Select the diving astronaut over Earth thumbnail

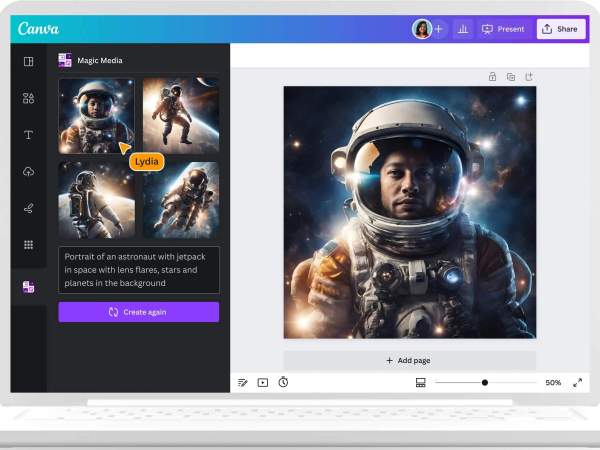coord(181,200)
